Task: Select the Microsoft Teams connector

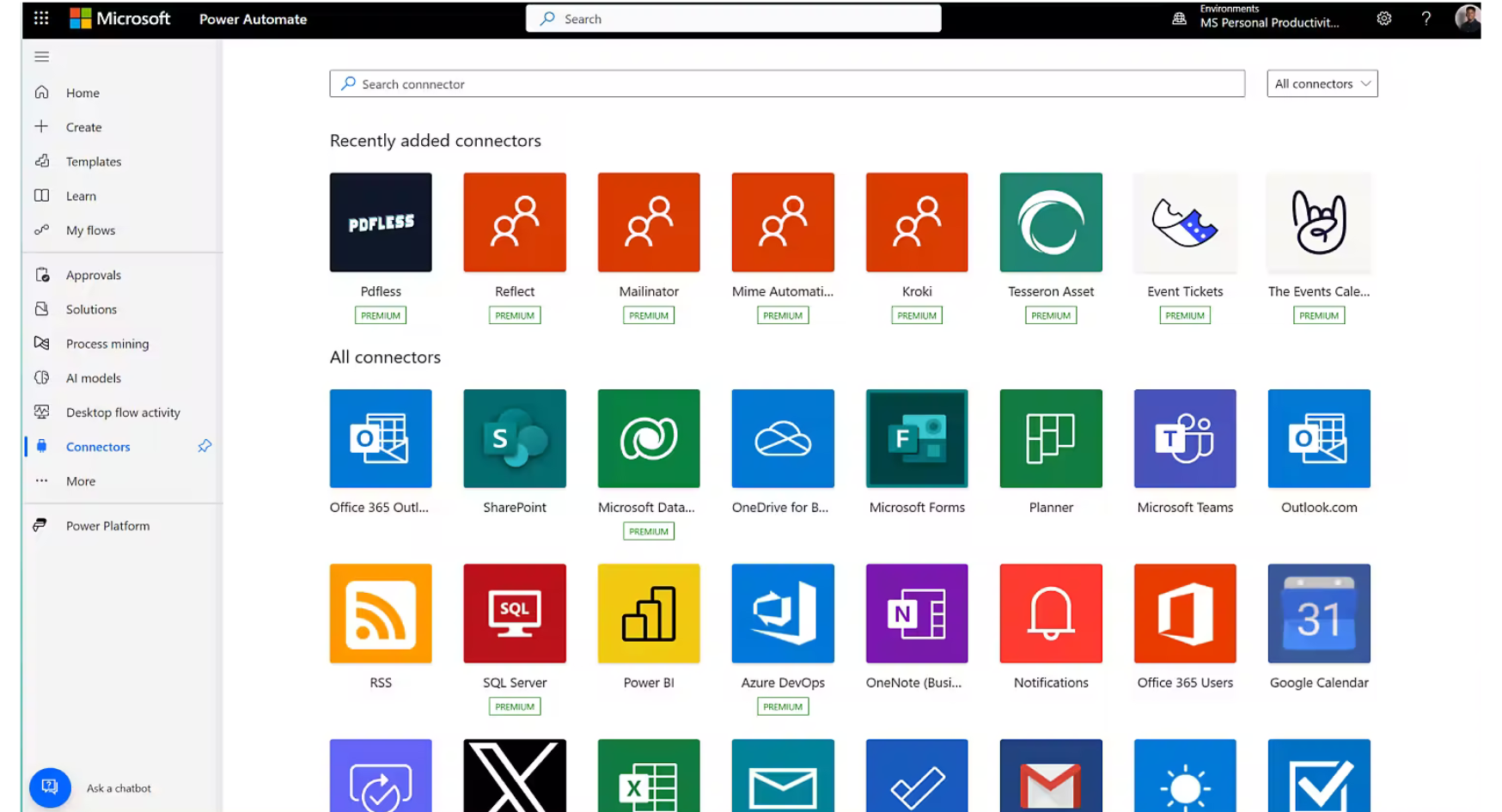Action: click(1185, 438)
